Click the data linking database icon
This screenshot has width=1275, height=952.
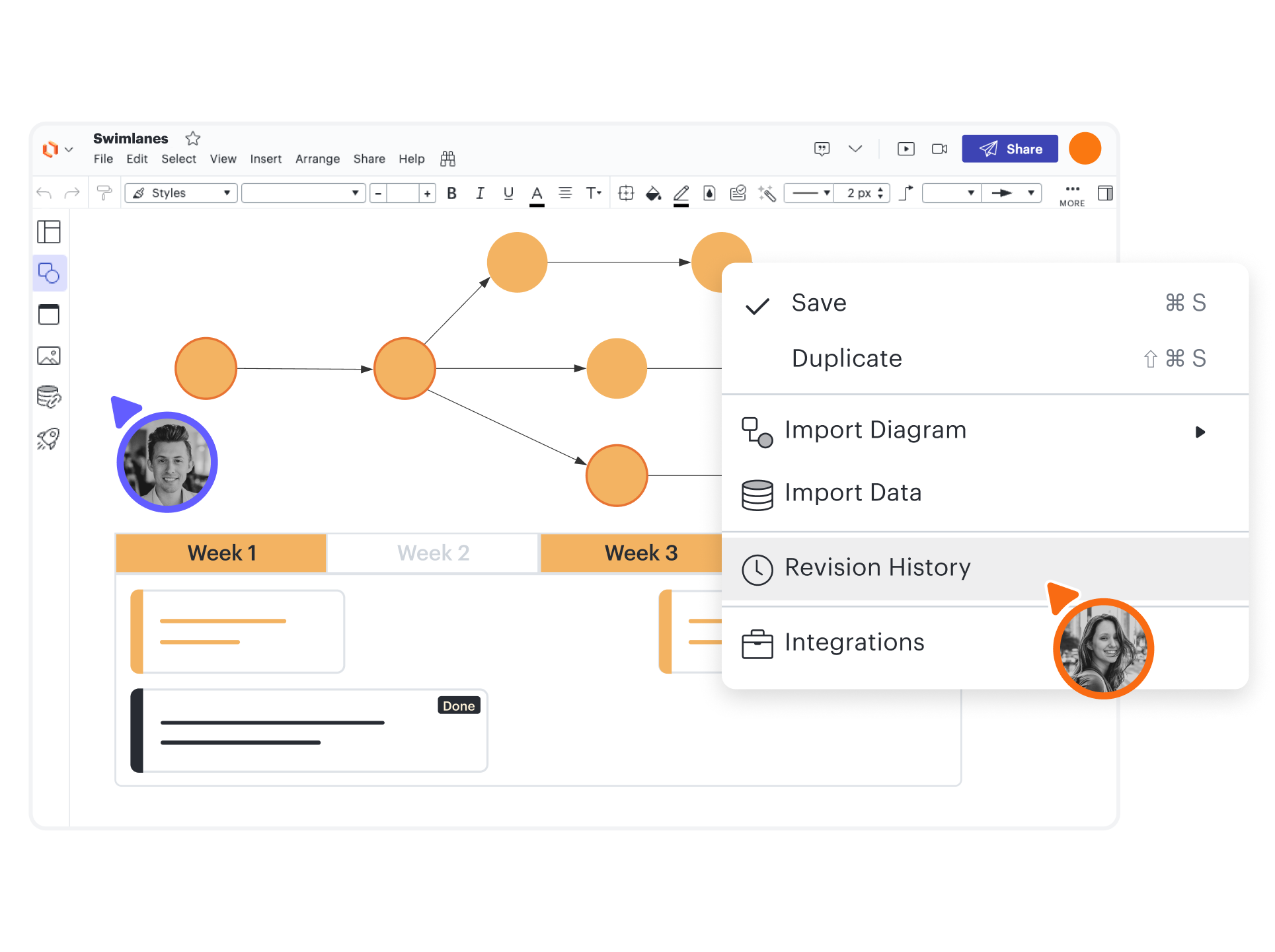49,397
